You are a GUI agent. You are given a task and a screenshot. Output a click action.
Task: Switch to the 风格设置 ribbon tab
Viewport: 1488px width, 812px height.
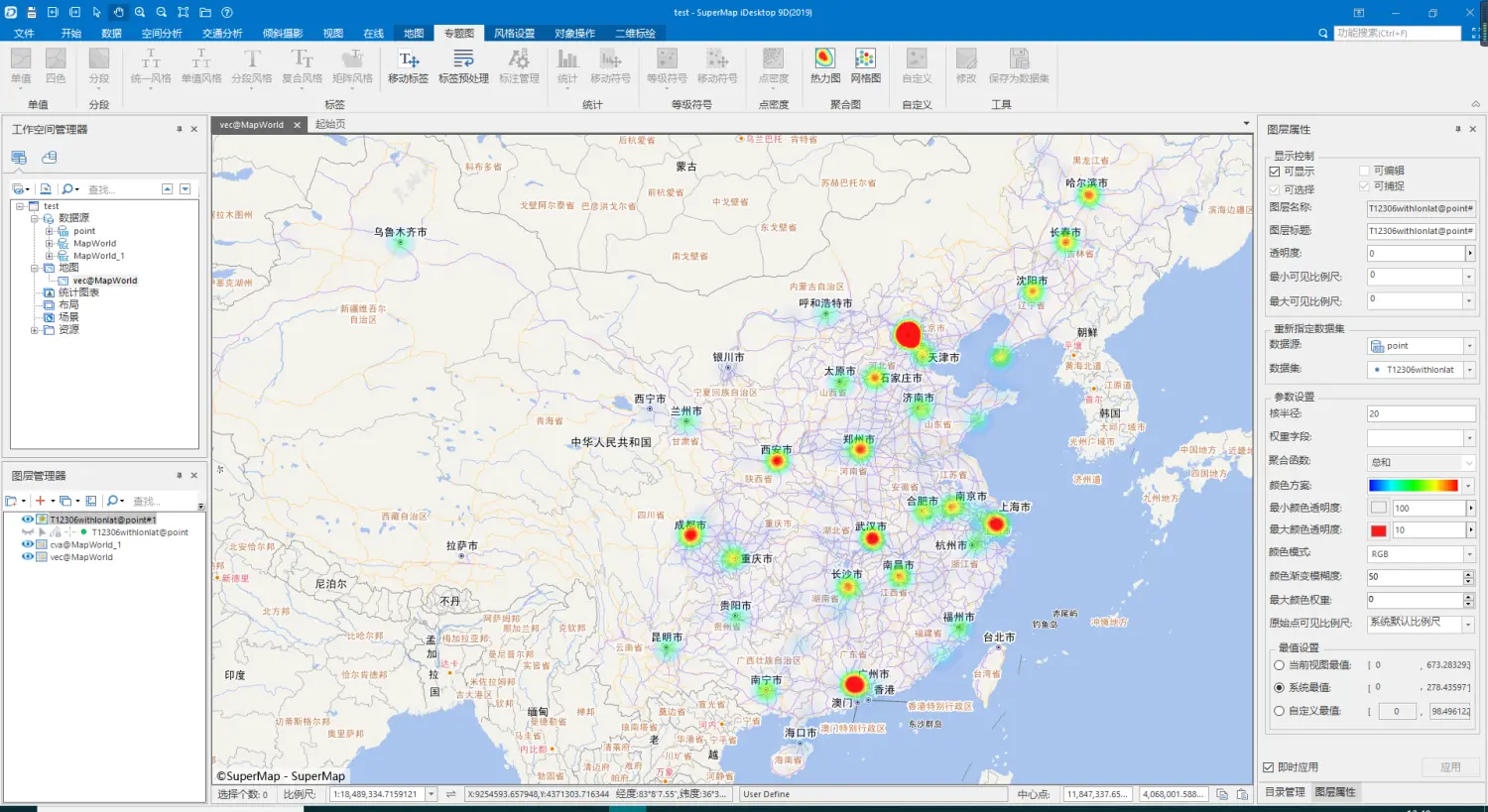point(514,34)
